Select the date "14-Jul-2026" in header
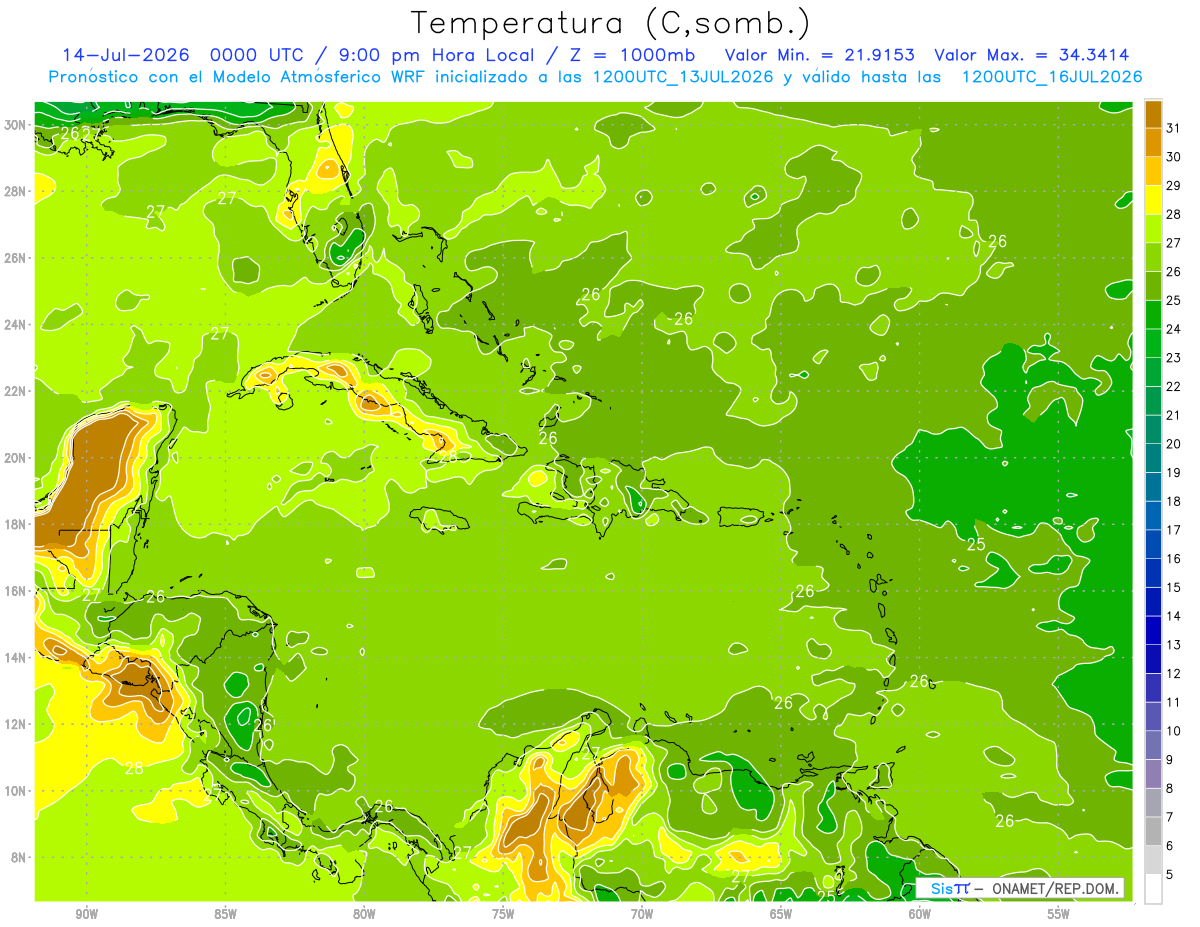This screenshot has height=927, width=1200. pyautogui.click(x=127, y=55)
